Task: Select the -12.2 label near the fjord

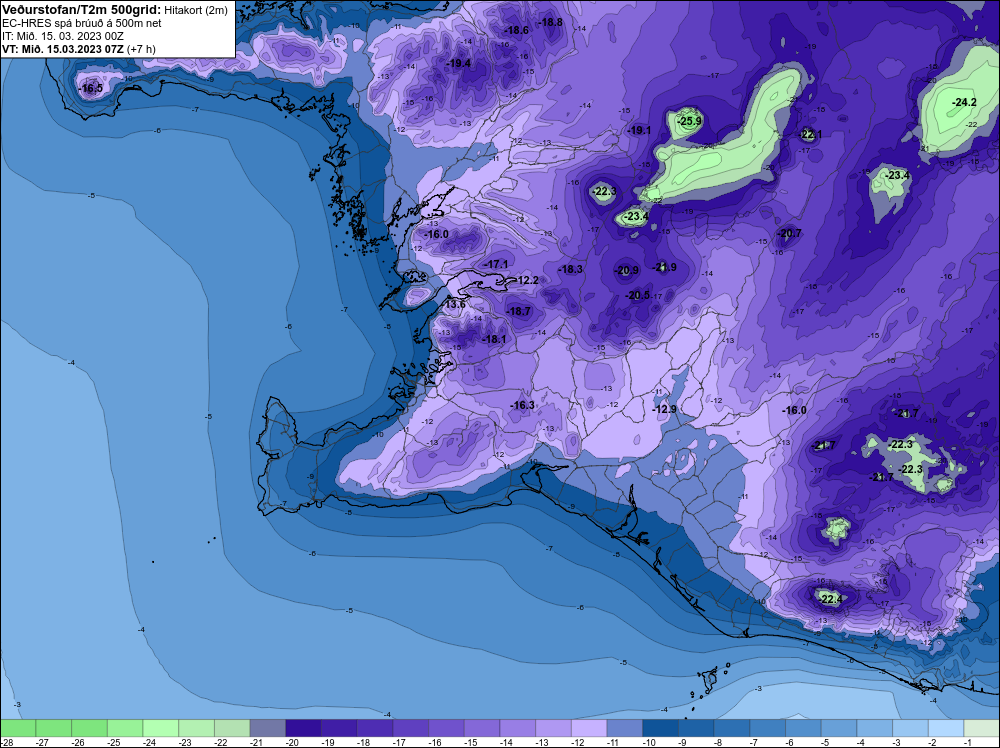Action: pos(526,281)
